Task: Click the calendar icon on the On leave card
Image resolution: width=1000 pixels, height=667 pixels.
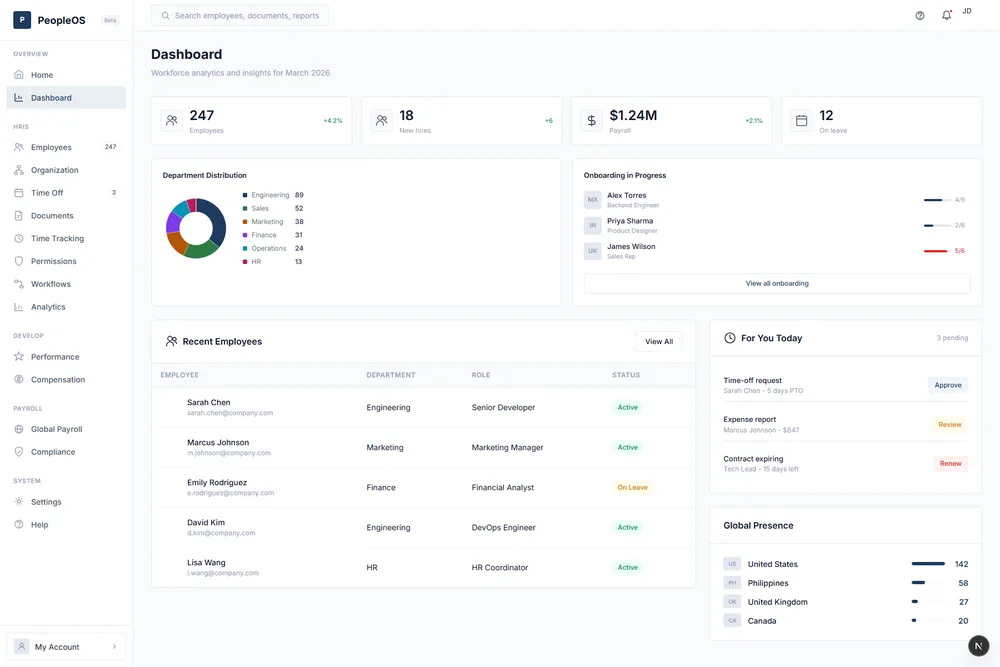Action: pos(802,120)
